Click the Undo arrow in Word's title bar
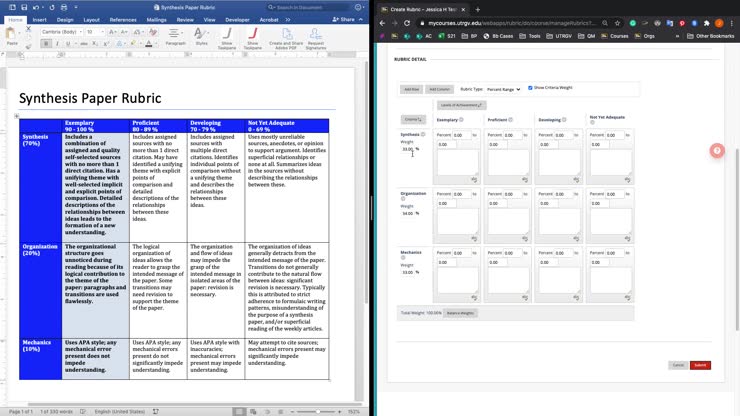The image size is (740, 416). pyautogui.click(x=36, y=8)
